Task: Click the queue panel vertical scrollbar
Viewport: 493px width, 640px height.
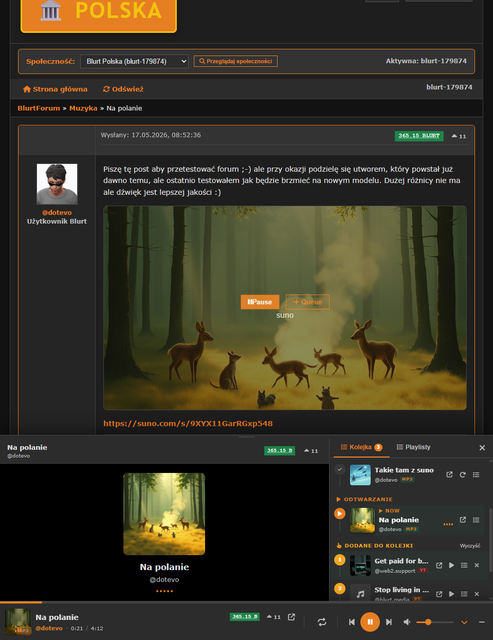Action: (490, 541)
